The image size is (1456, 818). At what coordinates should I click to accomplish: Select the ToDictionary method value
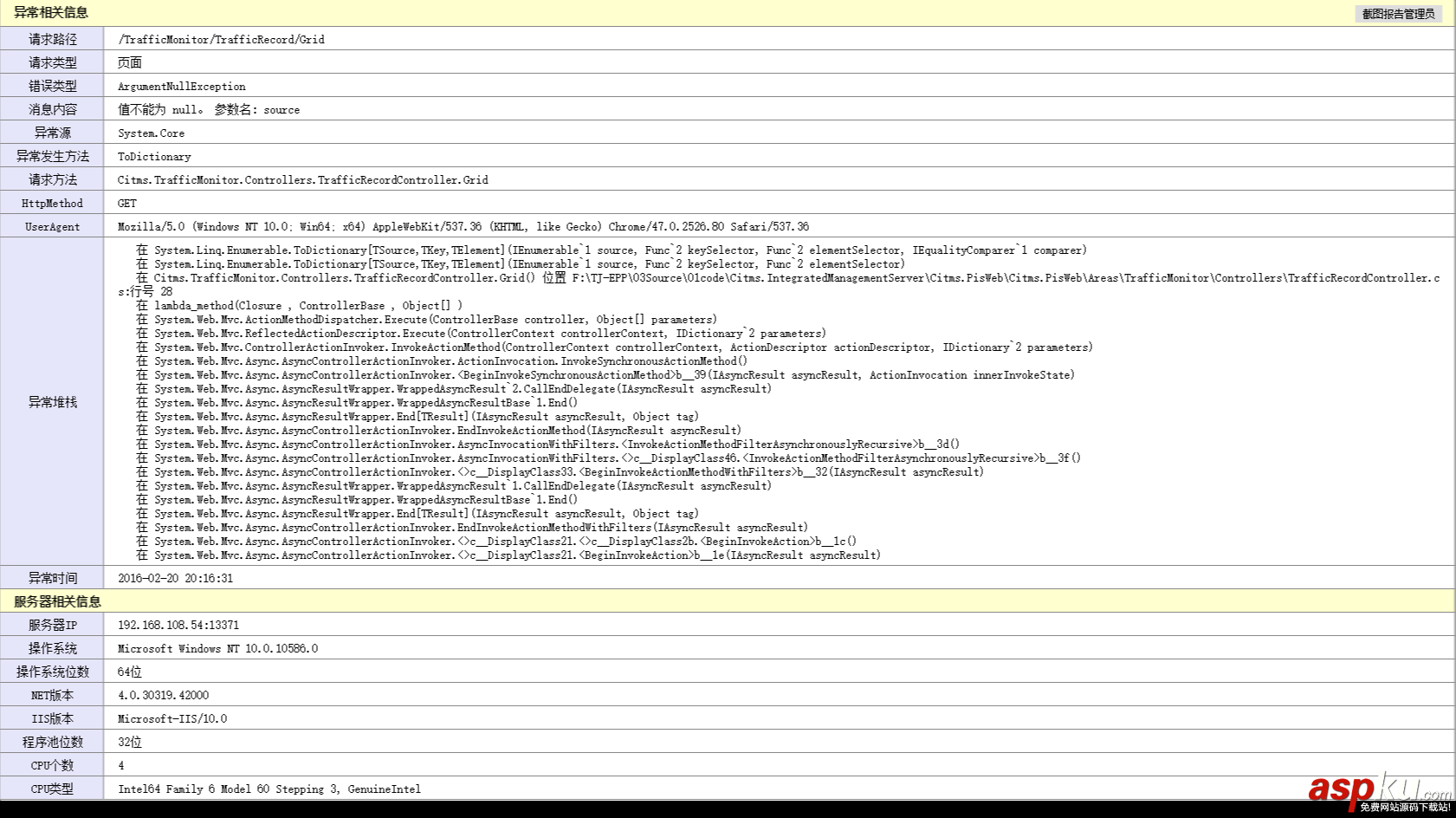154,156
